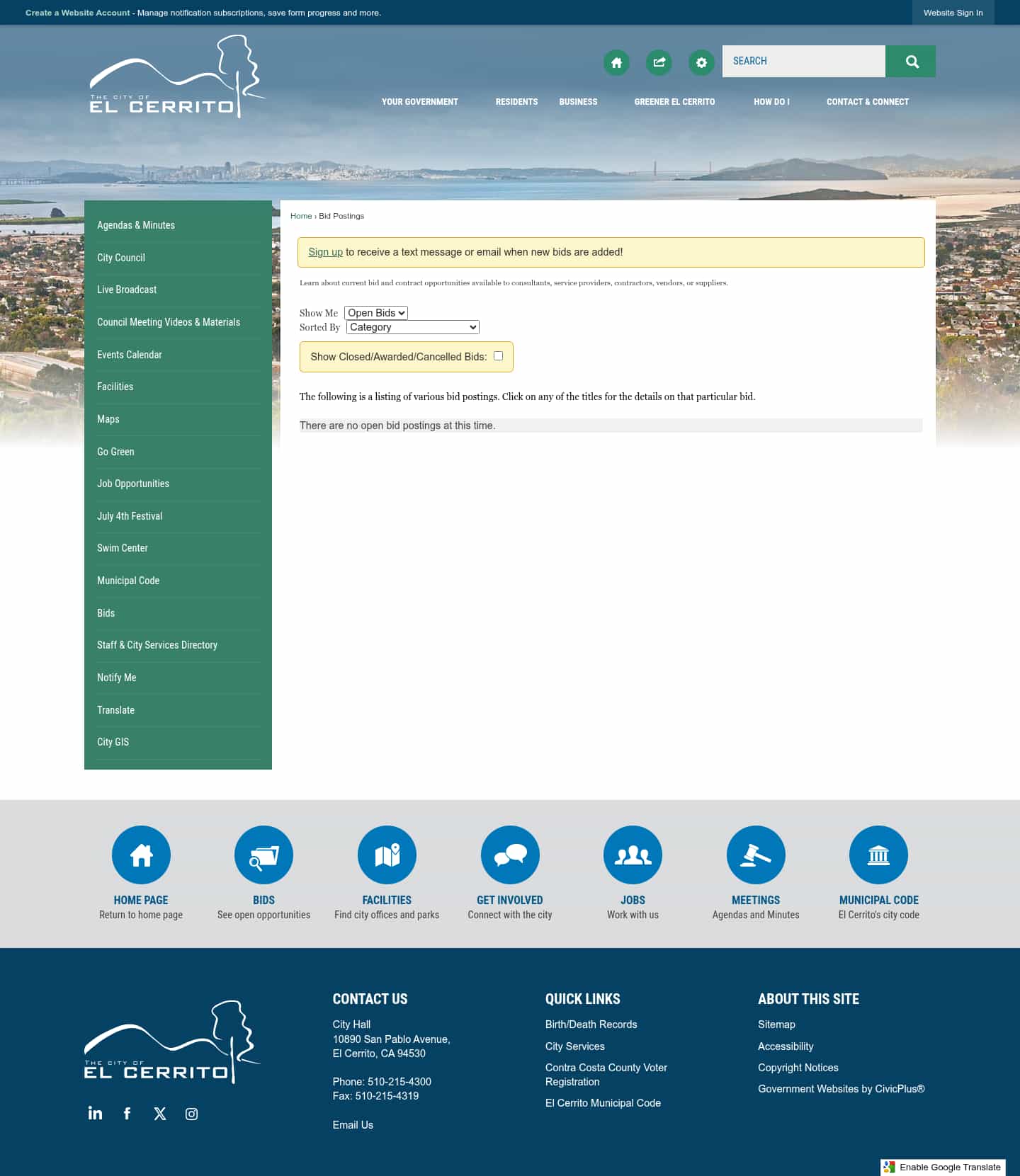Image resolution: width=1020 pixels, height=1176 pixels.
Task: Click the Google Translate icon button
Action: [943, 1167]
